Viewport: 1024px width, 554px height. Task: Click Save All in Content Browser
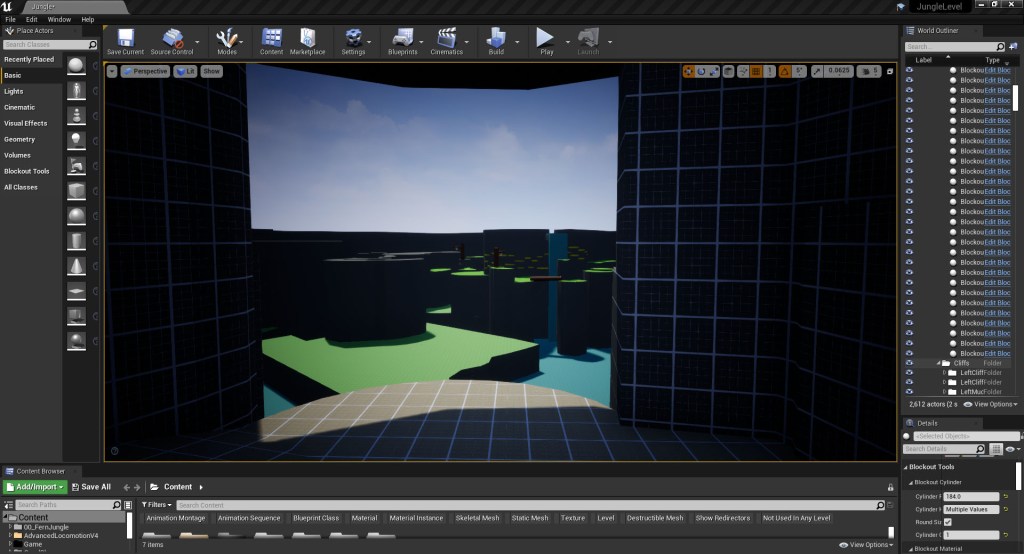tap(90, 487)
